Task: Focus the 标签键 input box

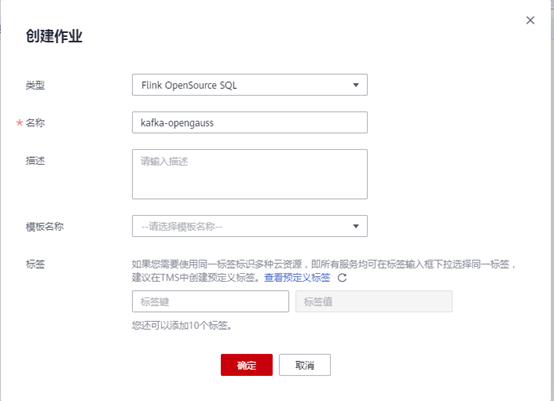Action: click(211, 301)
